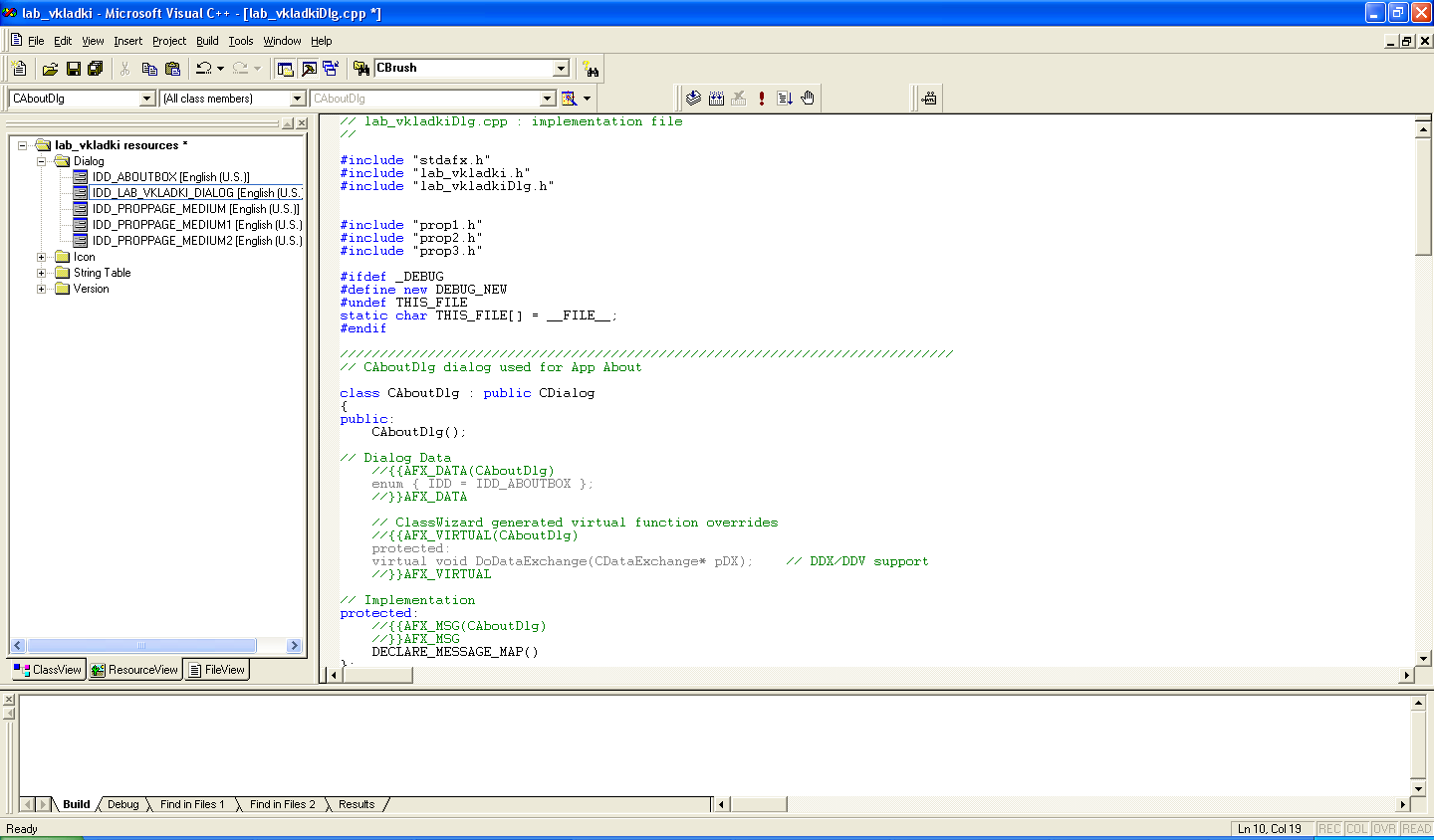Open the grayed CAboutDlg members combo dropdown
The width and height of the screenshot is (1434, 840).
547,99
